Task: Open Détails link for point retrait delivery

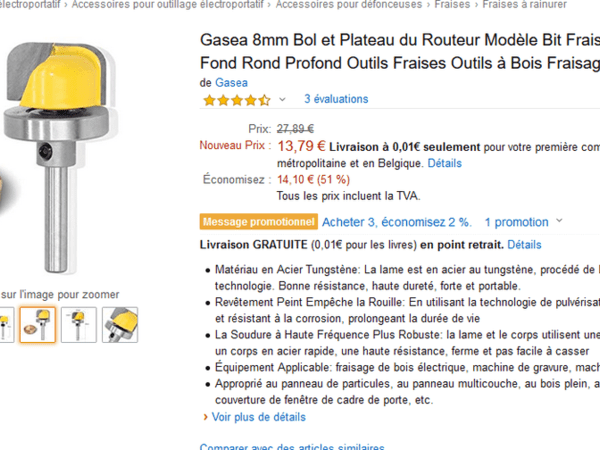Action: coord(524,245)
